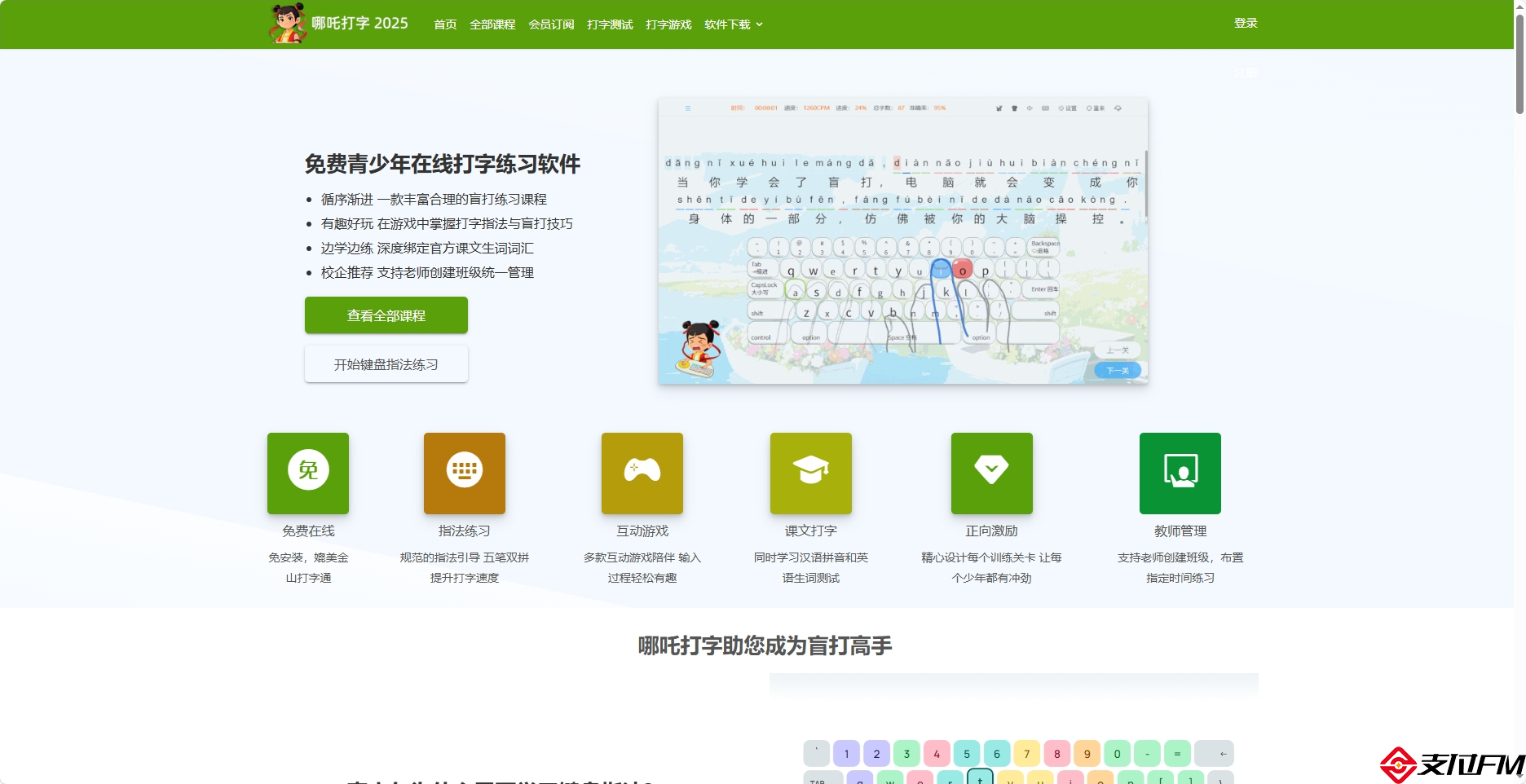1526x784 pixels.
Task: Click the Nezha typing character in demo image
Action: click(x=699, y=349)
